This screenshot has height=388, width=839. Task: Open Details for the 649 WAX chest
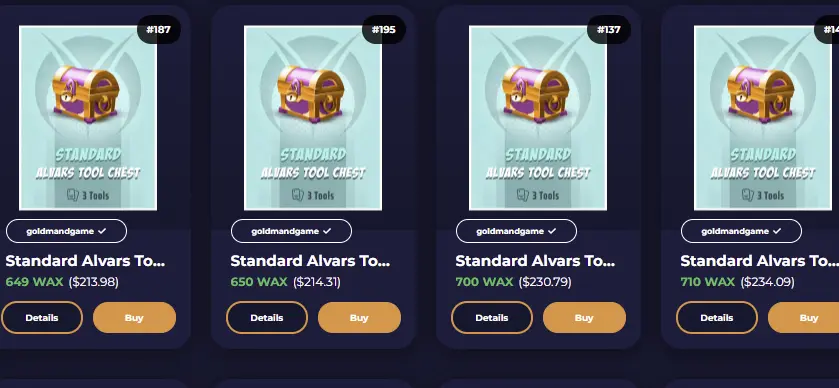tap(42, 318)
